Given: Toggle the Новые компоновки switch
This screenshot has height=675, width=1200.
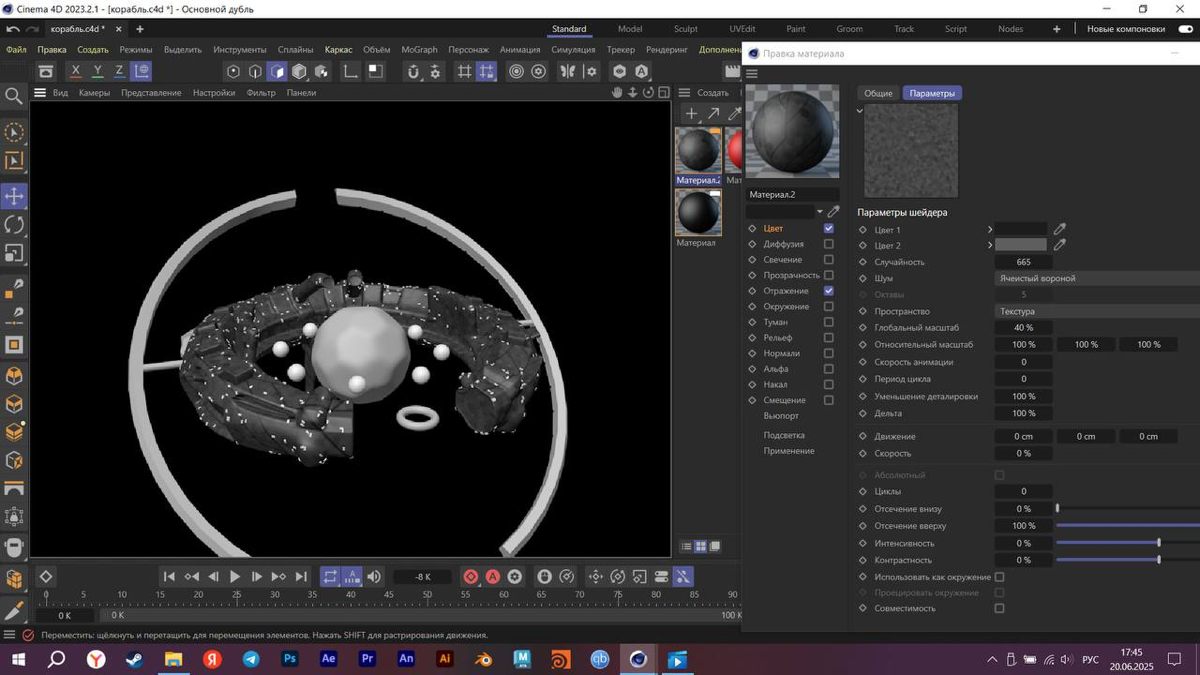Looking at the screenshot, I should 1186,29.
